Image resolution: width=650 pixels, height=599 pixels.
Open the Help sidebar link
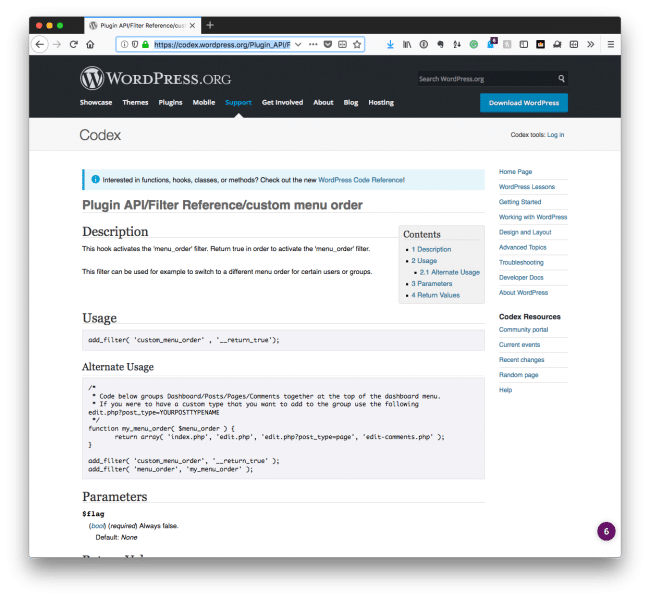505,390
